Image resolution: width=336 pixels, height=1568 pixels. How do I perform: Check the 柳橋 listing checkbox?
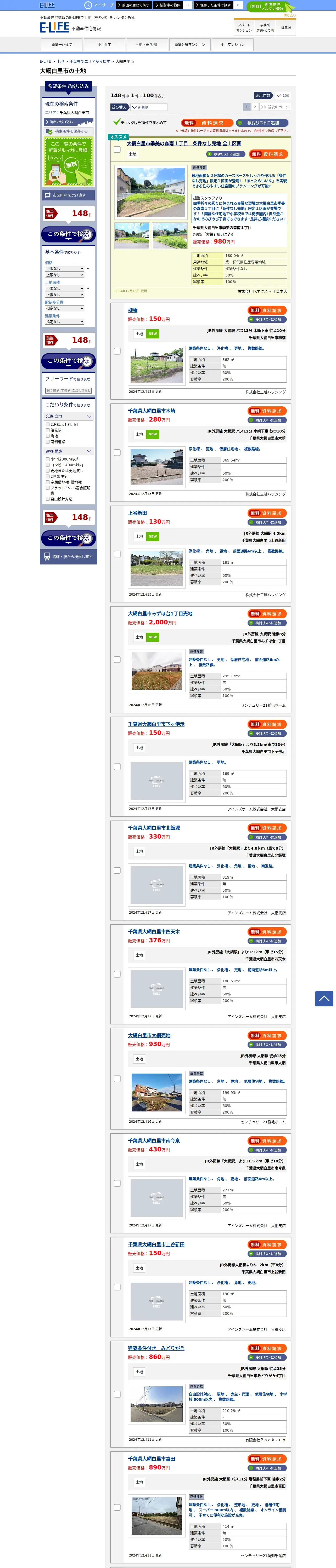tap(117, 351)
